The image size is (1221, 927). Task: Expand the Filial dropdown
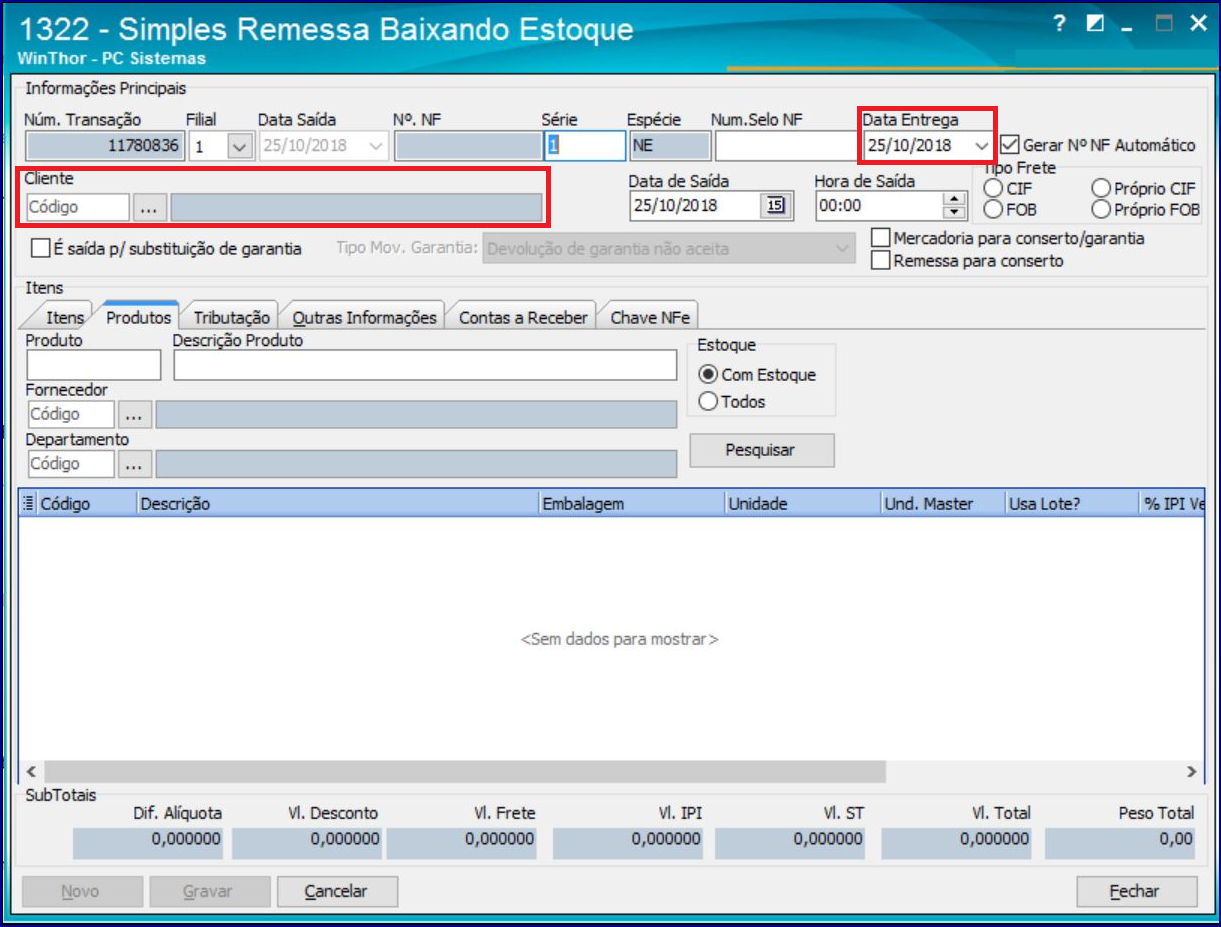tap(239, 146)
